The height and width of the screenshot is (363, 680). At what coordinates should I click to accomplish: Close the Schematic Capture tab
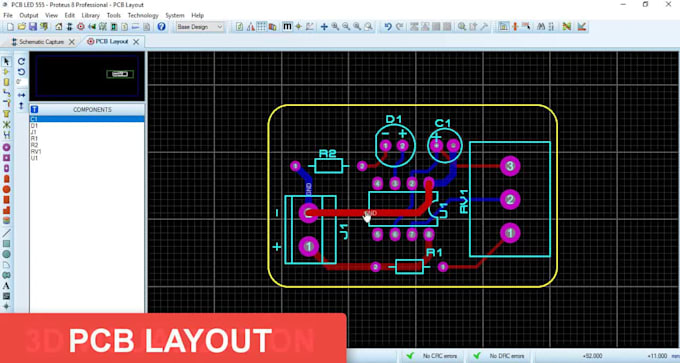click(72, 42)
